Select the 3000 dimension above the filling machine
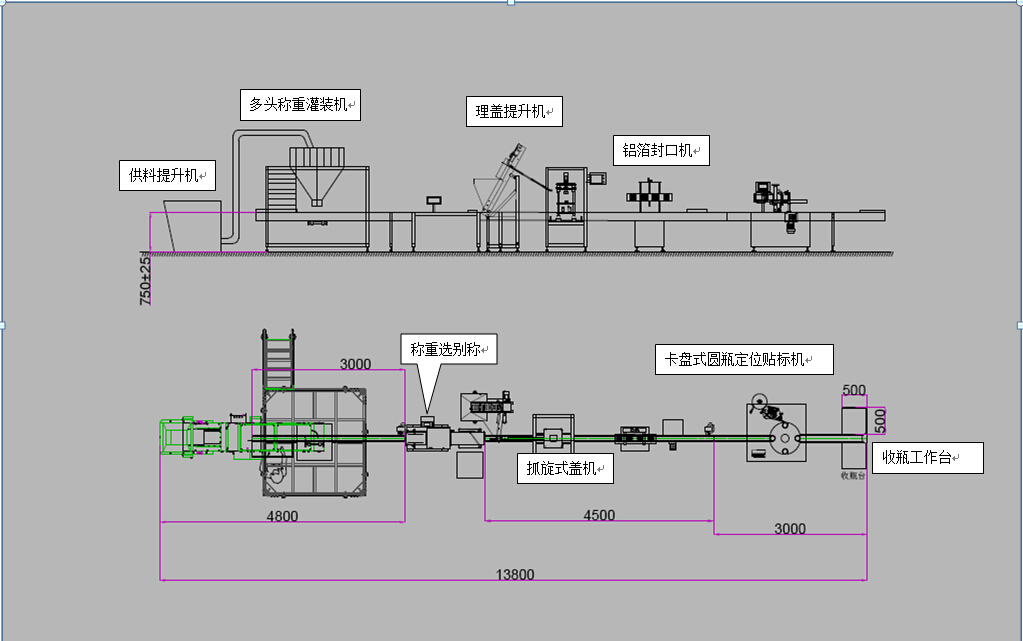The width and height of the screenshot is (1023, 641). point(357,363)
